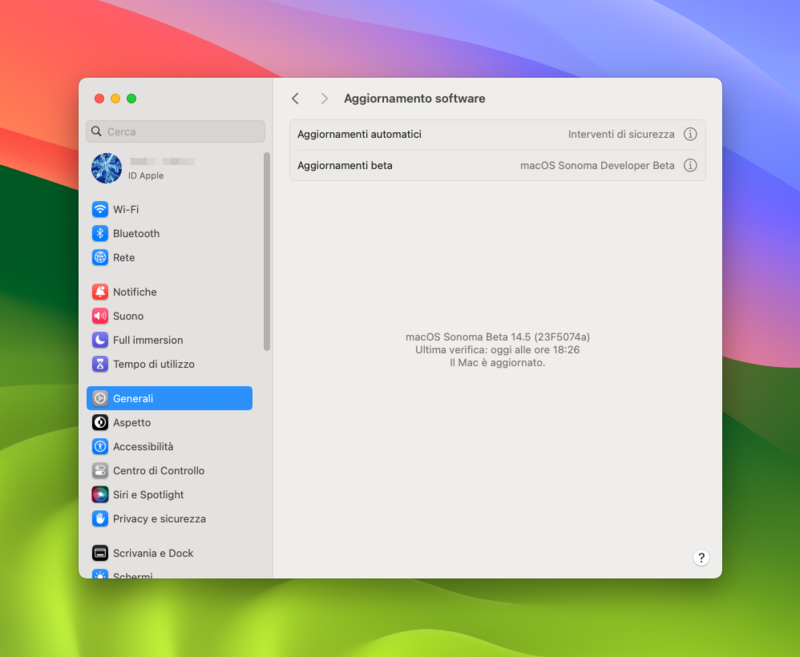Image resolution: width=800 pixels, height=657 pixels.
Task: Select Rete label in sidebar
Action: [124, 257]
